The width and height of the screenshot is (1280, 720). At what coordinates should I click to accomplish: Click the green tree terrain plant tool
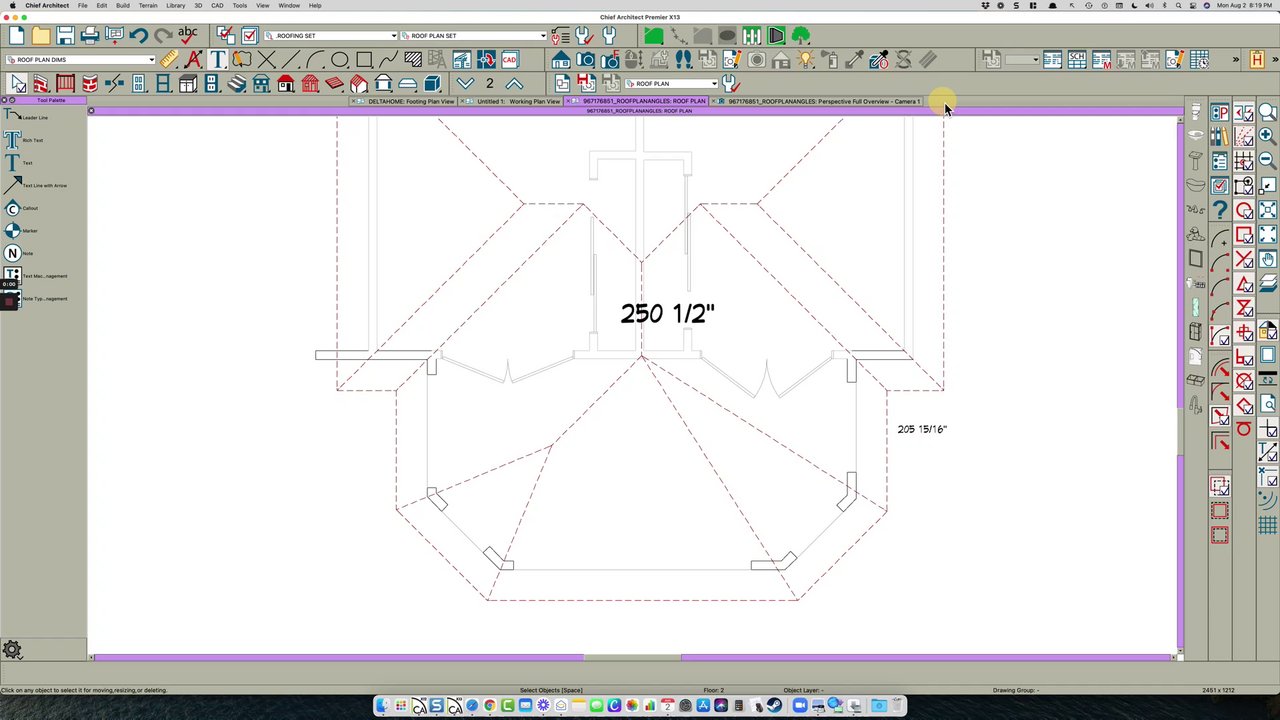pos(801,36)
